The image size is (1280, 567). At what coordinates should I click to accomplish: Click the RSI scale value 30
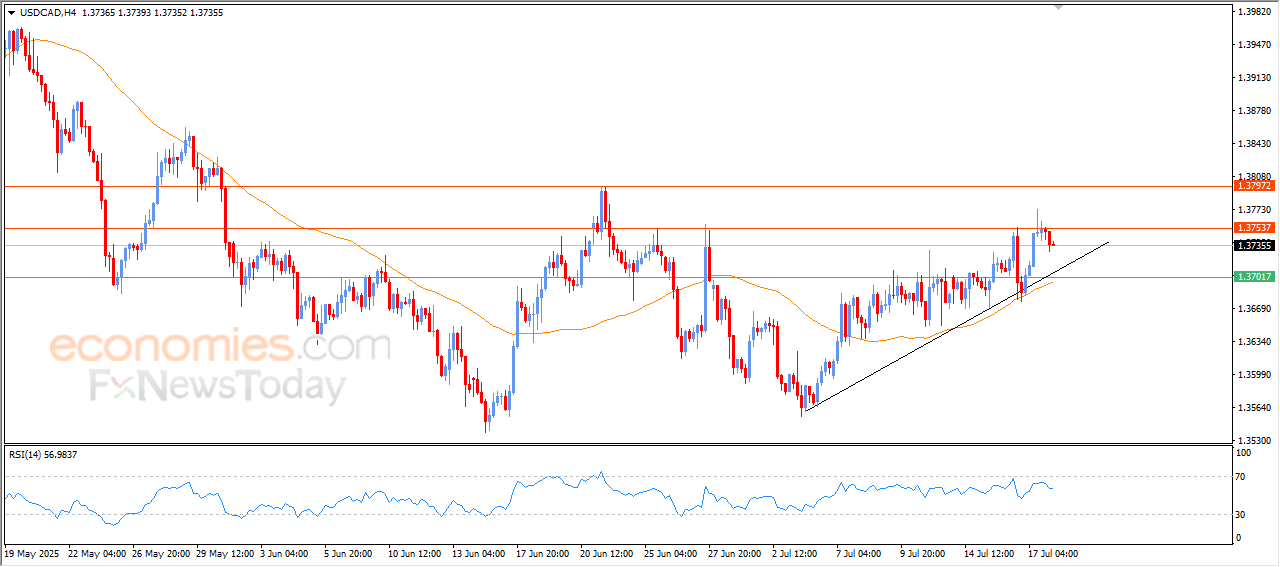[1242, 515]
